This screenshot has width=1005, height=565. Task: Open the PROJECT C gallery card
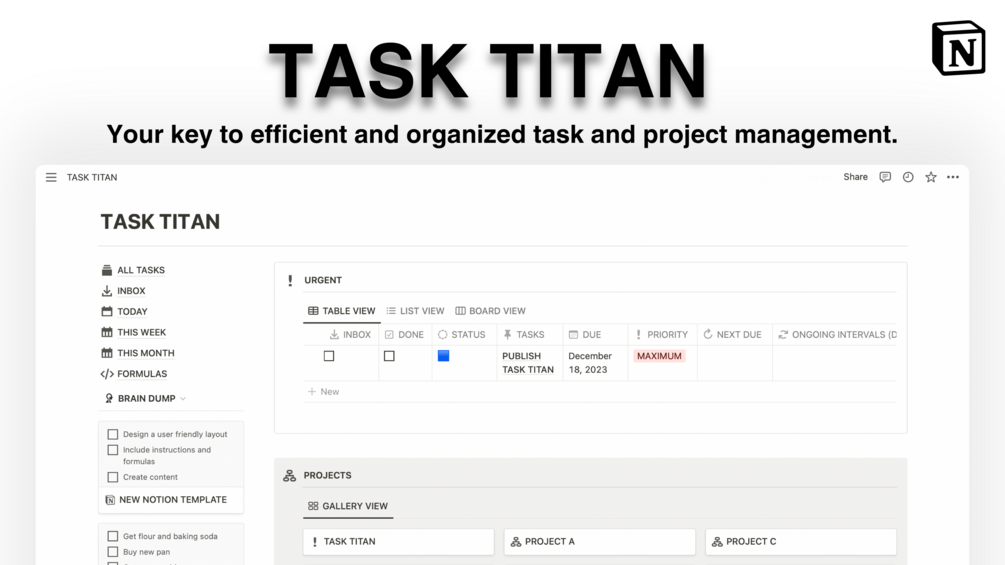pos(801,542)
